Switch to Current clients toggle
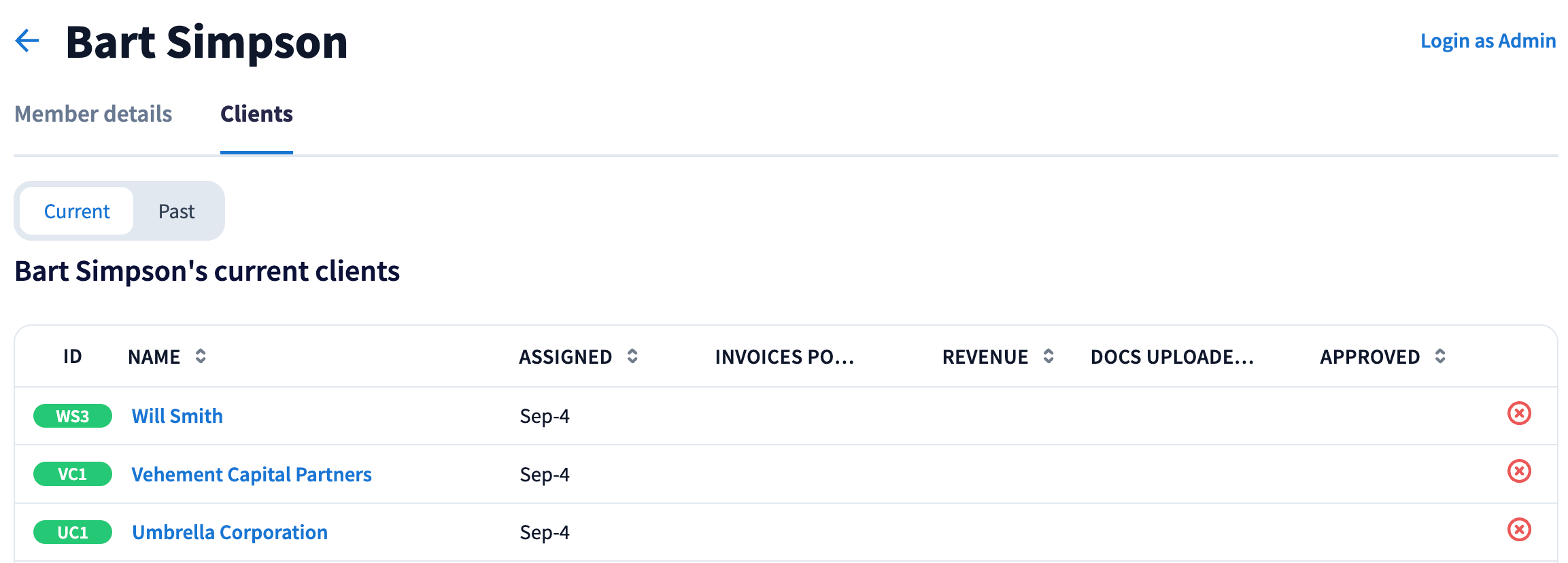 coord(77,211)
